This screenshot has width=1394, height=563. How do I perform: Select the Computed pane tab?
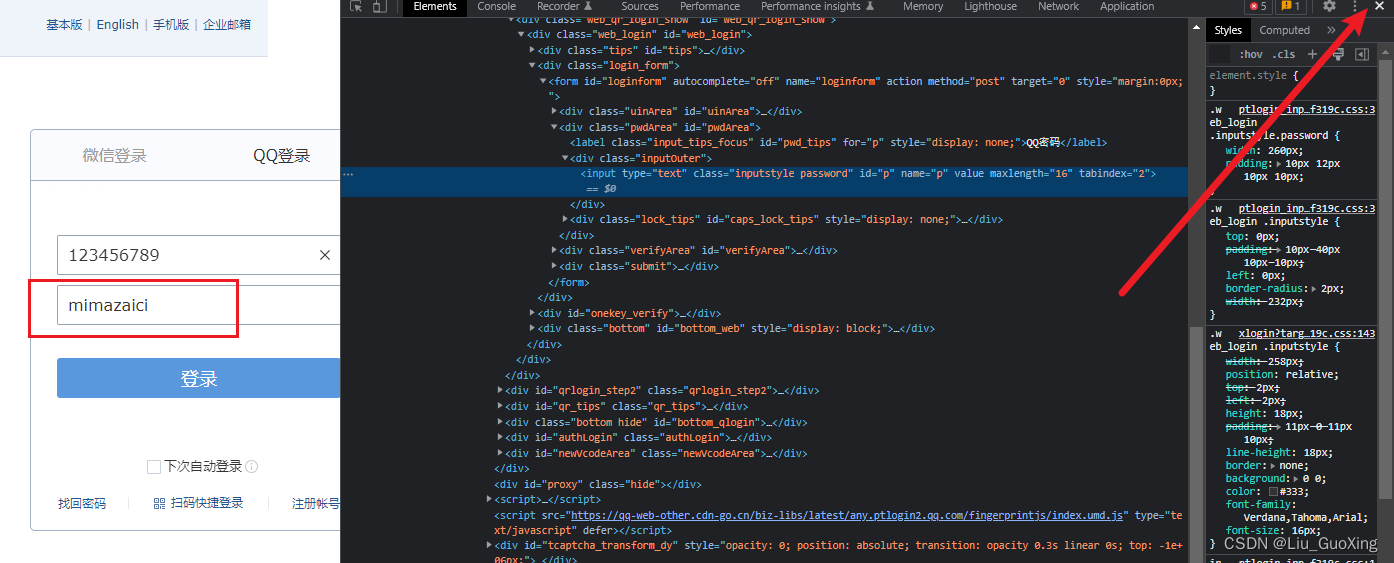tap(1285, 30)
